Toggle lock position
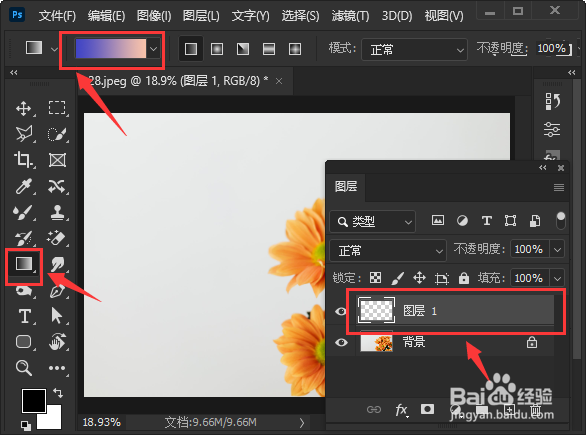Viewport: 586px width, 435px height. click(x=419, y=278)
